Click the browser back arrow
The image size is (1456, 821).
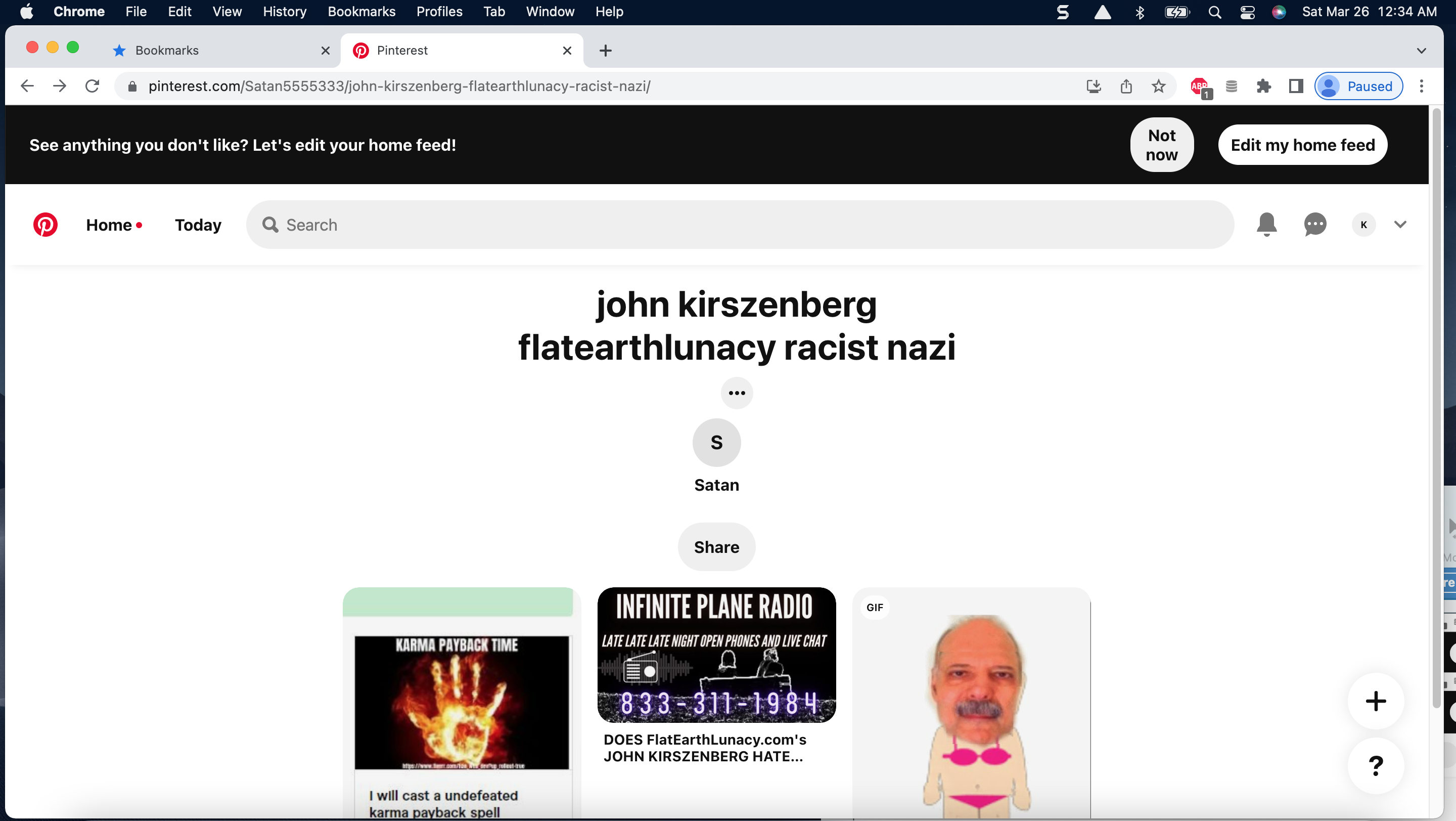[27, 86]
